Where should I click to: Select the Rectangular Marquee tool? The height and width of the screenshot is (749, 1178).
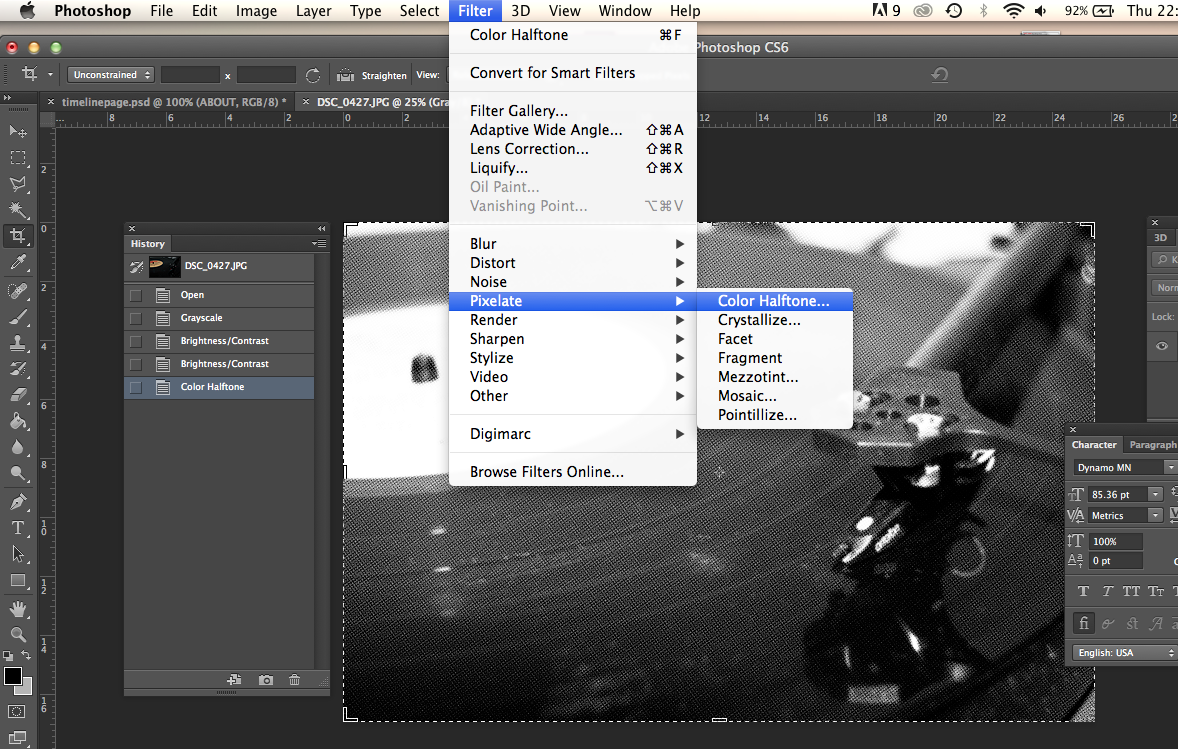pos(18,158)
